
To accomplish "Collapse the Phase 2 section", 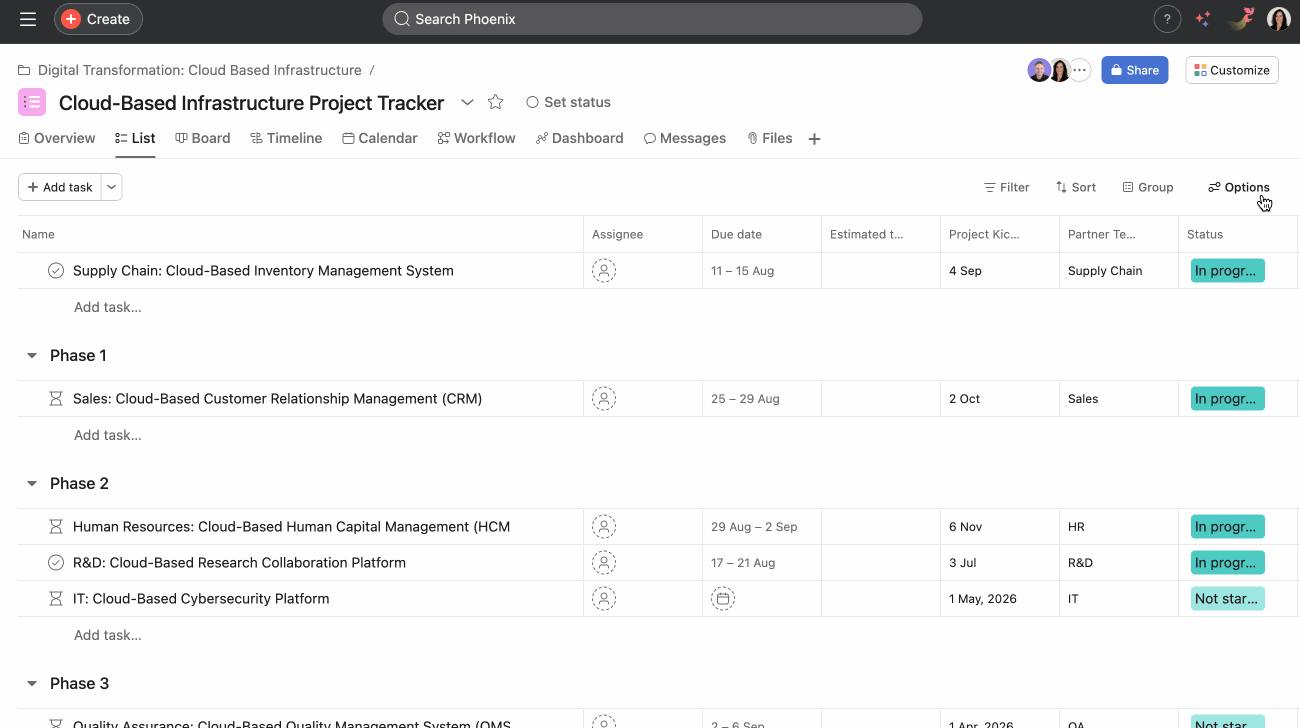I will point(32,484).
